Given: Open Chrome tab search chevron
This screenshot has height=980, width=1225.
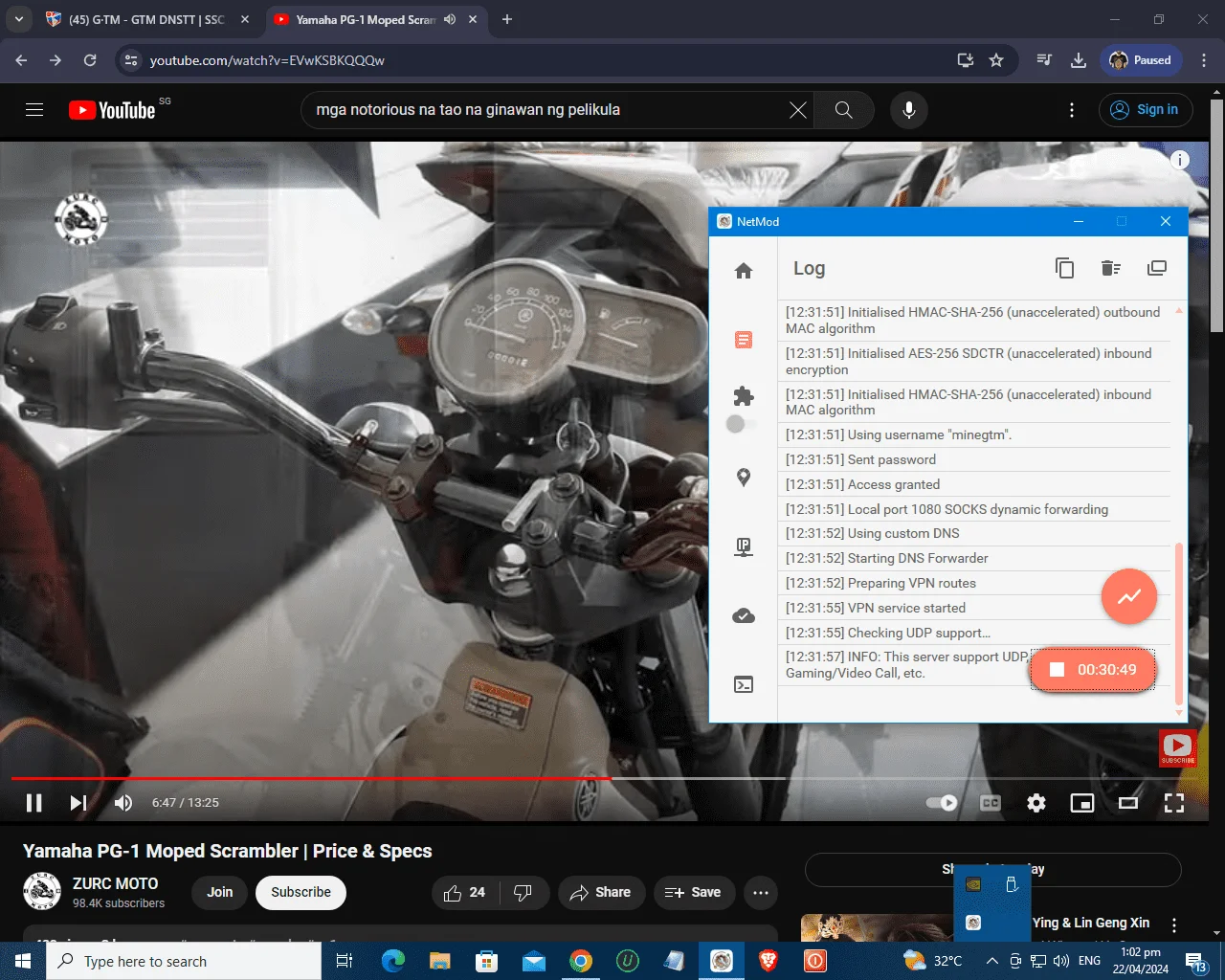Looking at the screenshot, I should click(x=19, y=19).
